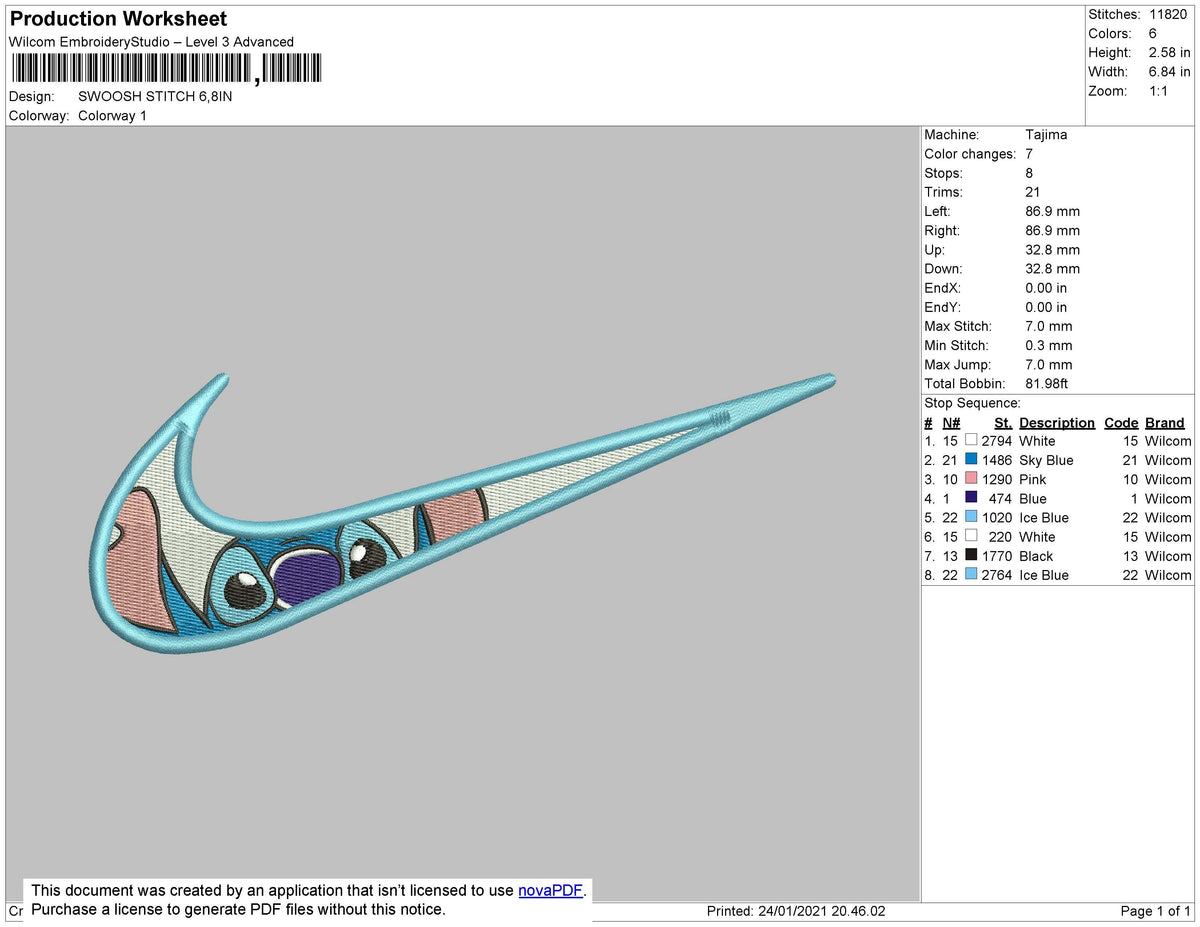
Task: Click the Black thread swatch
Action: click(970, 556)
